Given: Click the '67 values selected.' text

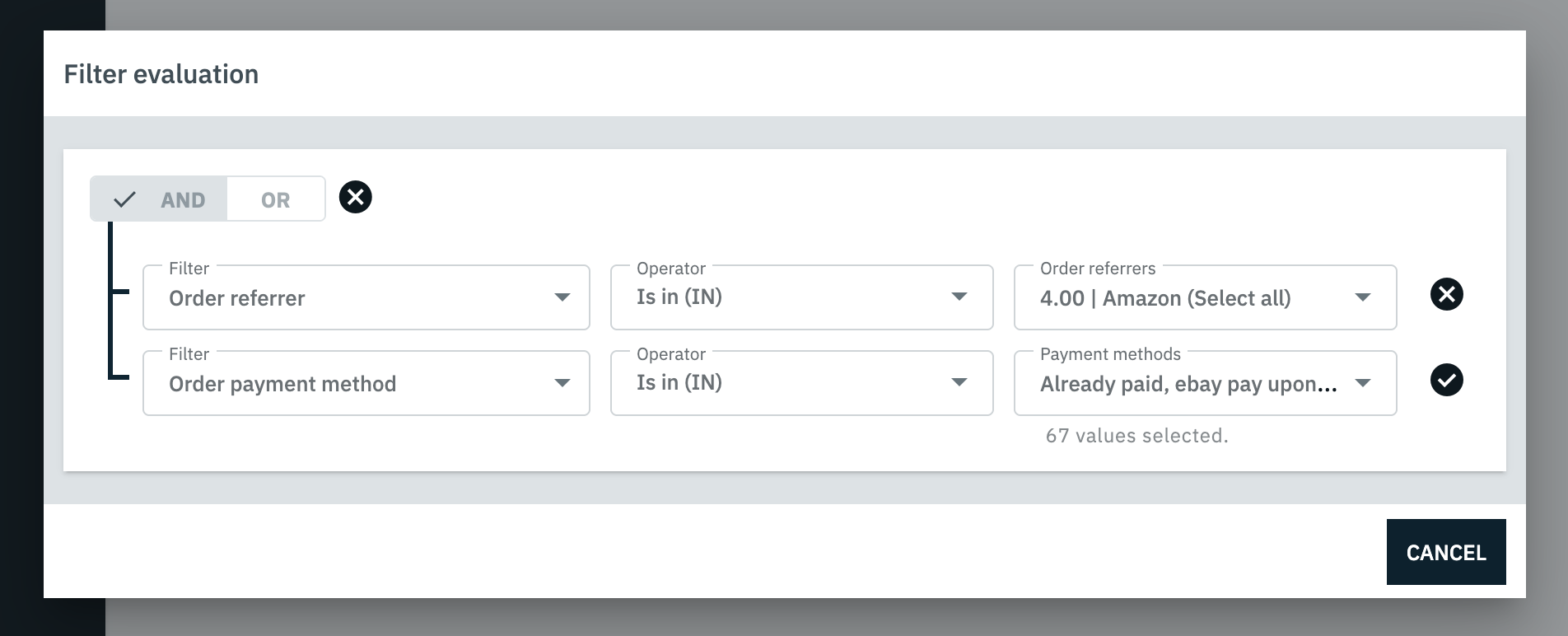Looking at the screenshot, I should click(x=1136, y=436).
